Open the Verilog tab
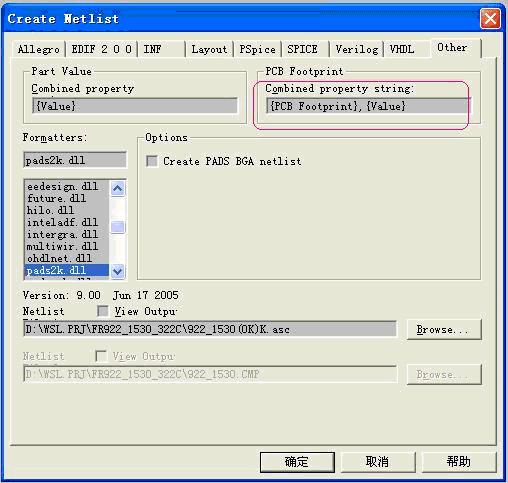Screen dimensions: 508x483 [356, 49]
